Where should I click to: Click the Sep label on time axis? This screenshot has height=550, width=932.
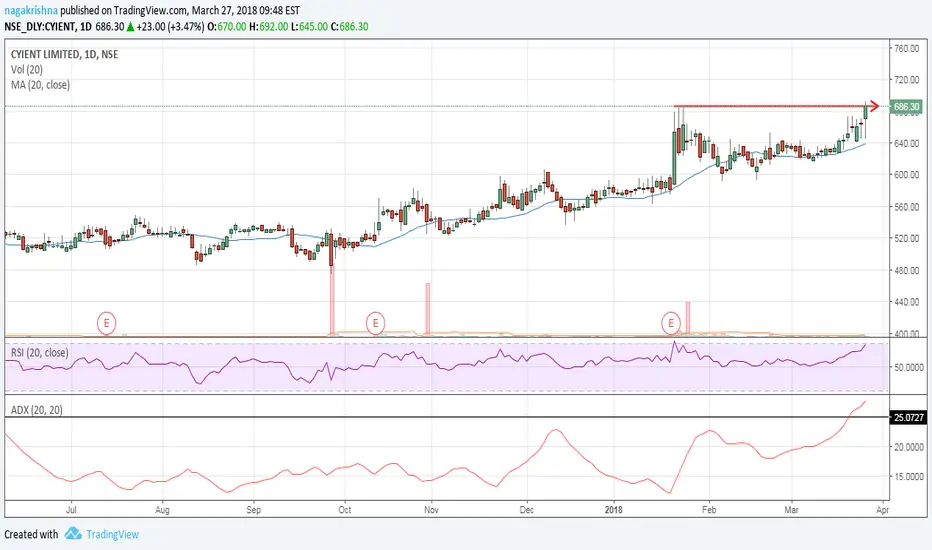[254, 510]
